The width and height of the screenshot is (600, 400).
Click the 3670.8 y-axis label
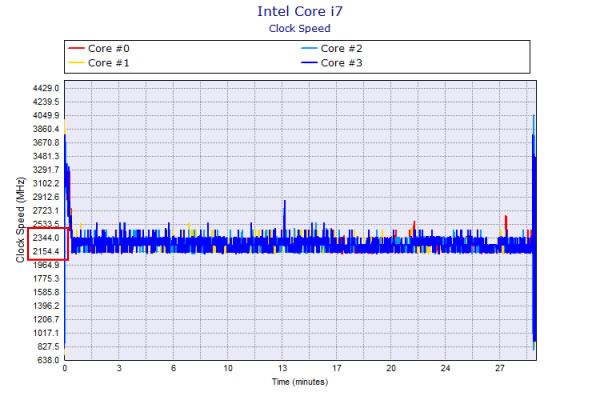click(x=46, y=143)
